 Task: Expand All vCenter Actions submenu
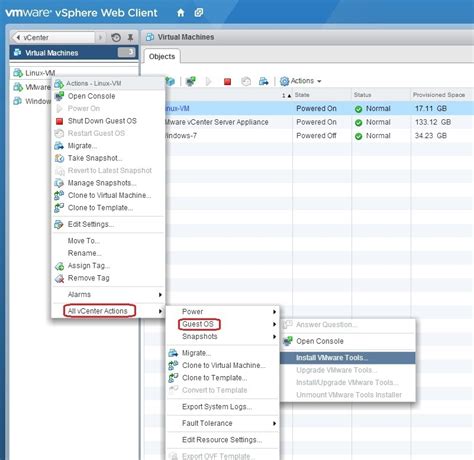pos(108,311)
